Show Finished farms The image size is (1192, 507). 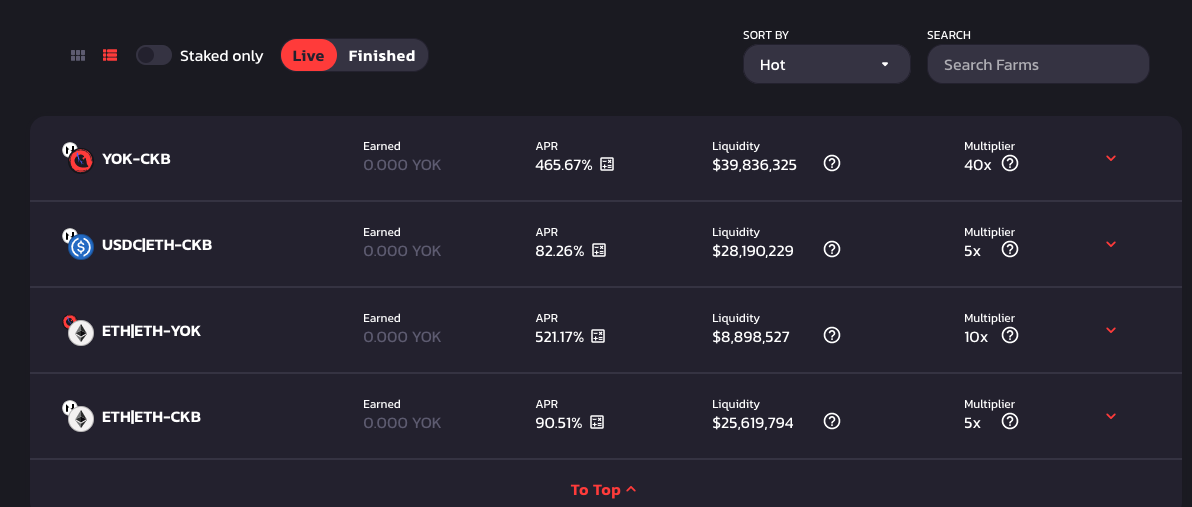click(x=382, y=55)
